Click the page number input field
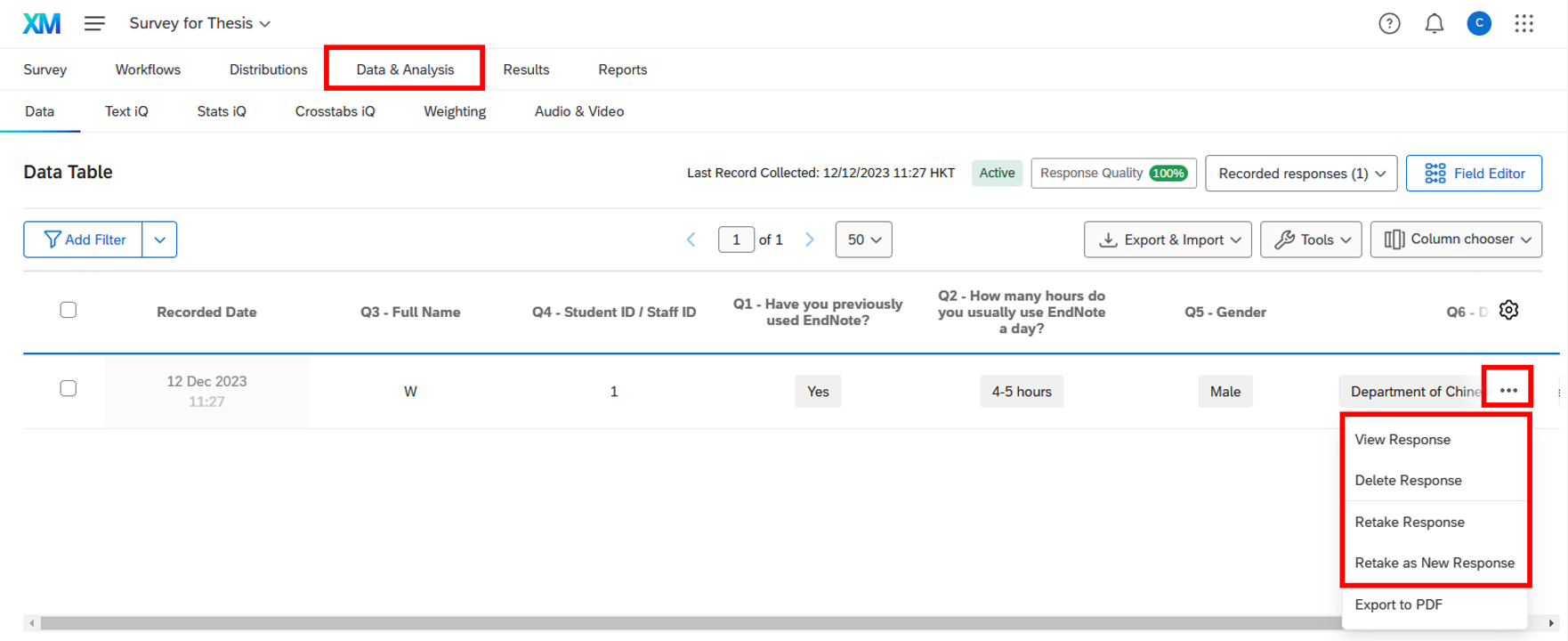Screen dimensions: 1568x641 tap(736, 239)
